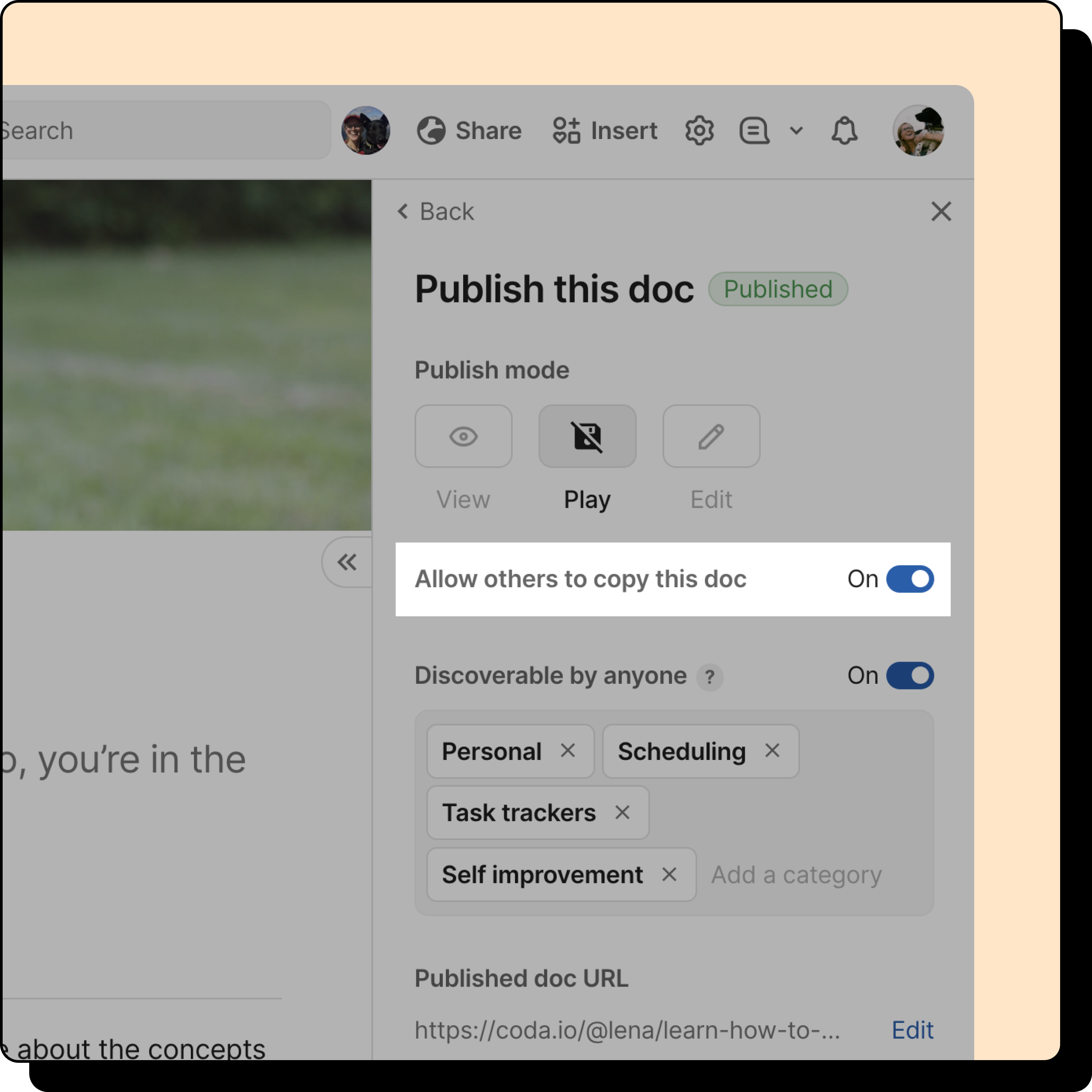Screen dimensions: 1092x1092
Task: Expand the chevron next to comments icon
Action: [x=796, y=131]
